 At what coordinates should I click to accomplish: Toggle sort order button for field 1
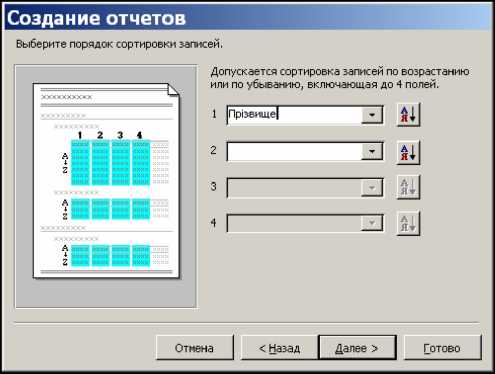[x=408, y=115]
